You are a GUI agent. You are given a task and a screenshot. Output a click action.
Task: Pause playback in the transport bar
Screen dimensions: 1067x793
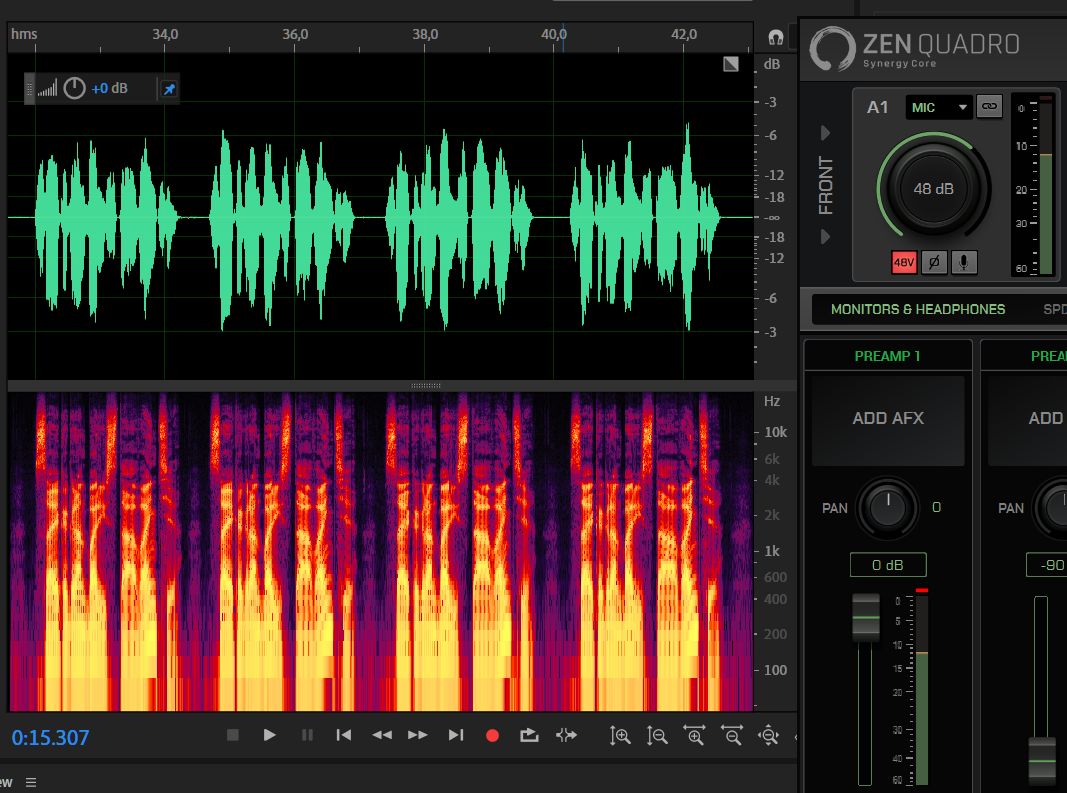coord(308,735)
